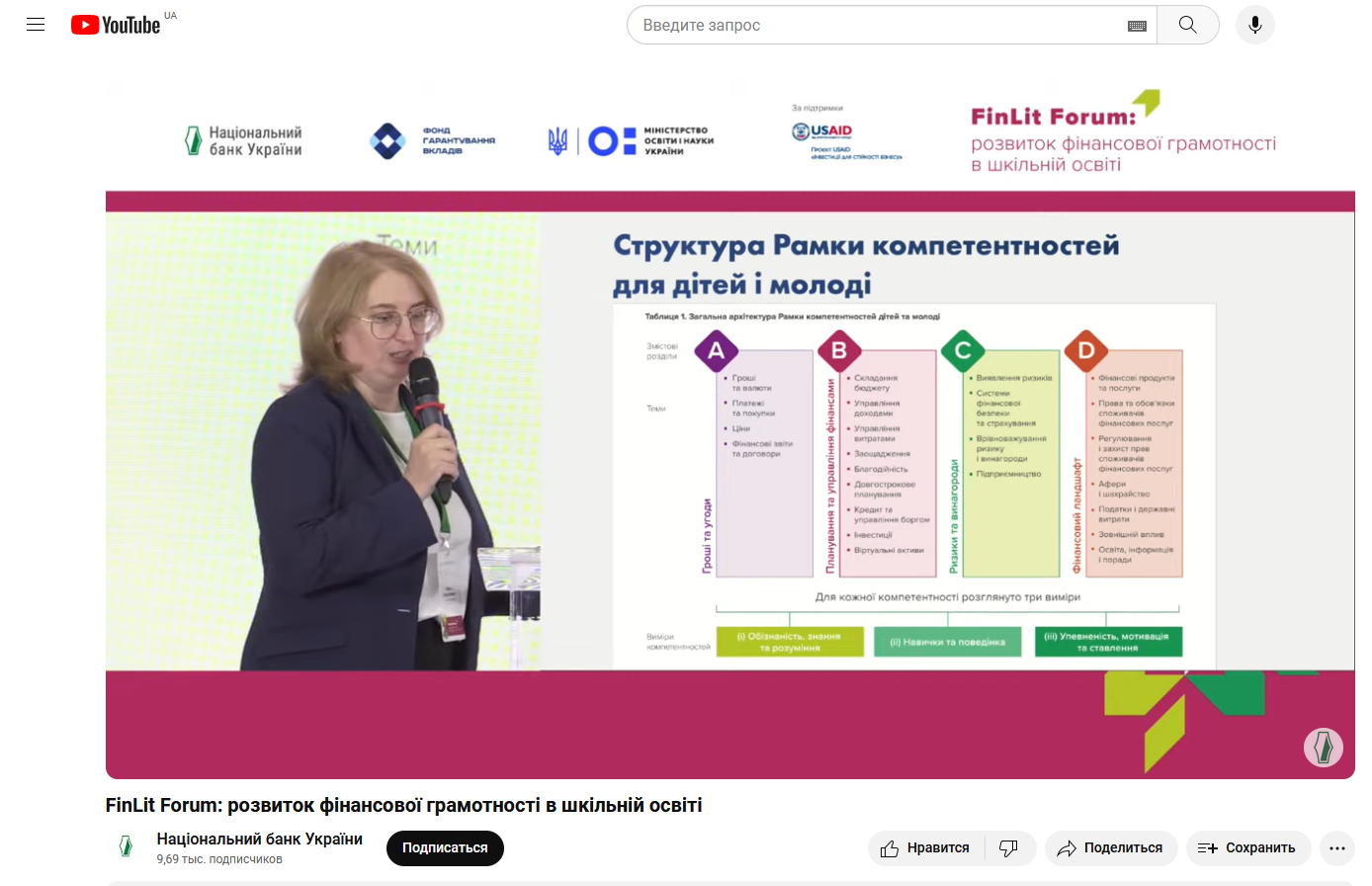Click the 9,69 тыс. подписчиков text
Screen dimensions: 1372x886
[219, 859]
